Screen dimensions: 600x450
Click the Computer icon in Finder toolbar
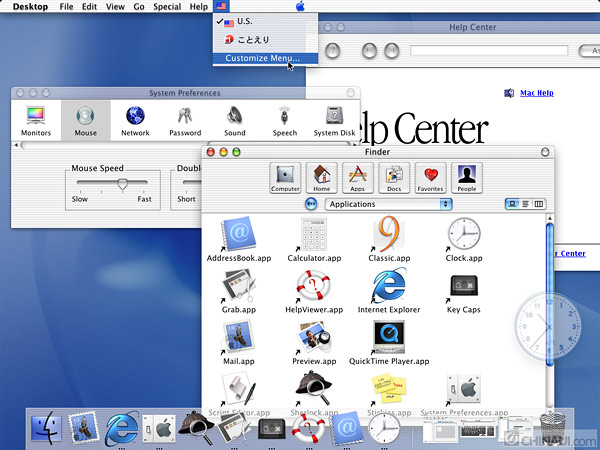pyautogui.click(x=285, y=177)
